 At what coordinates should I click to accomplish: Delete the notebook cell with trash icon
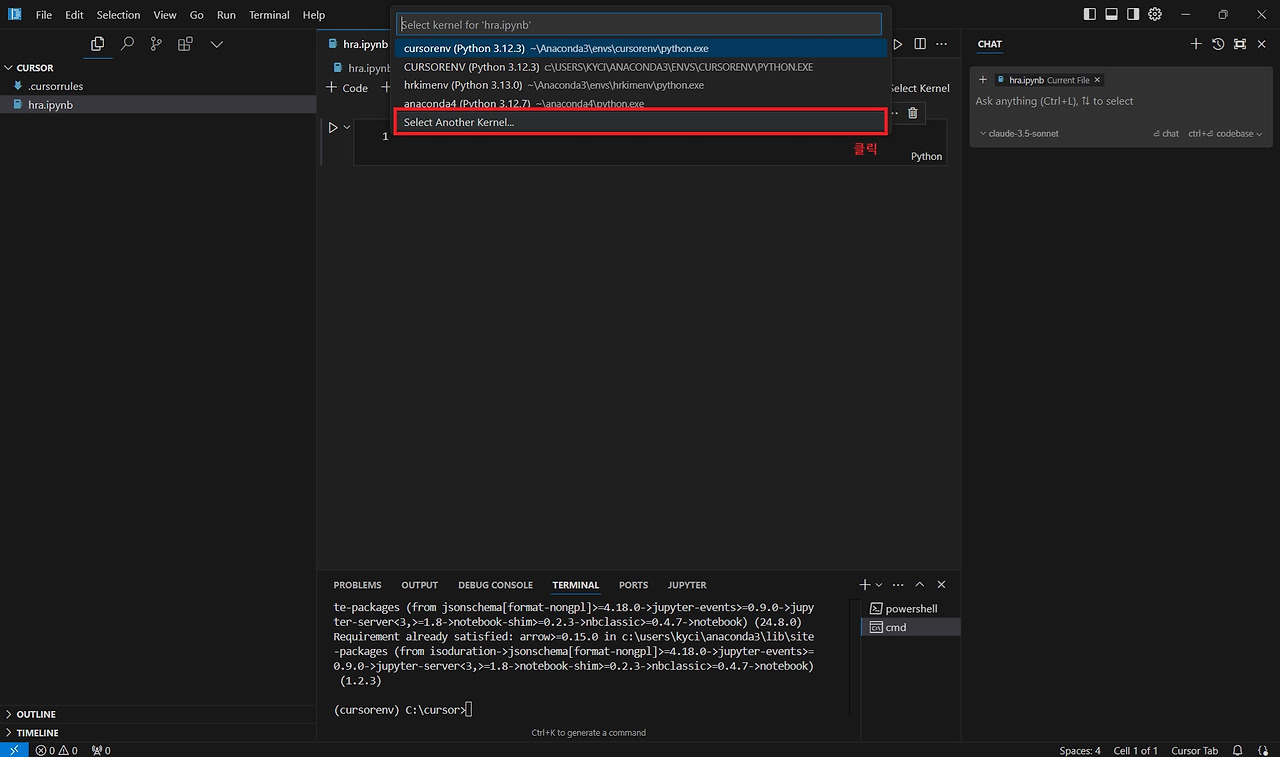[912, 113]
